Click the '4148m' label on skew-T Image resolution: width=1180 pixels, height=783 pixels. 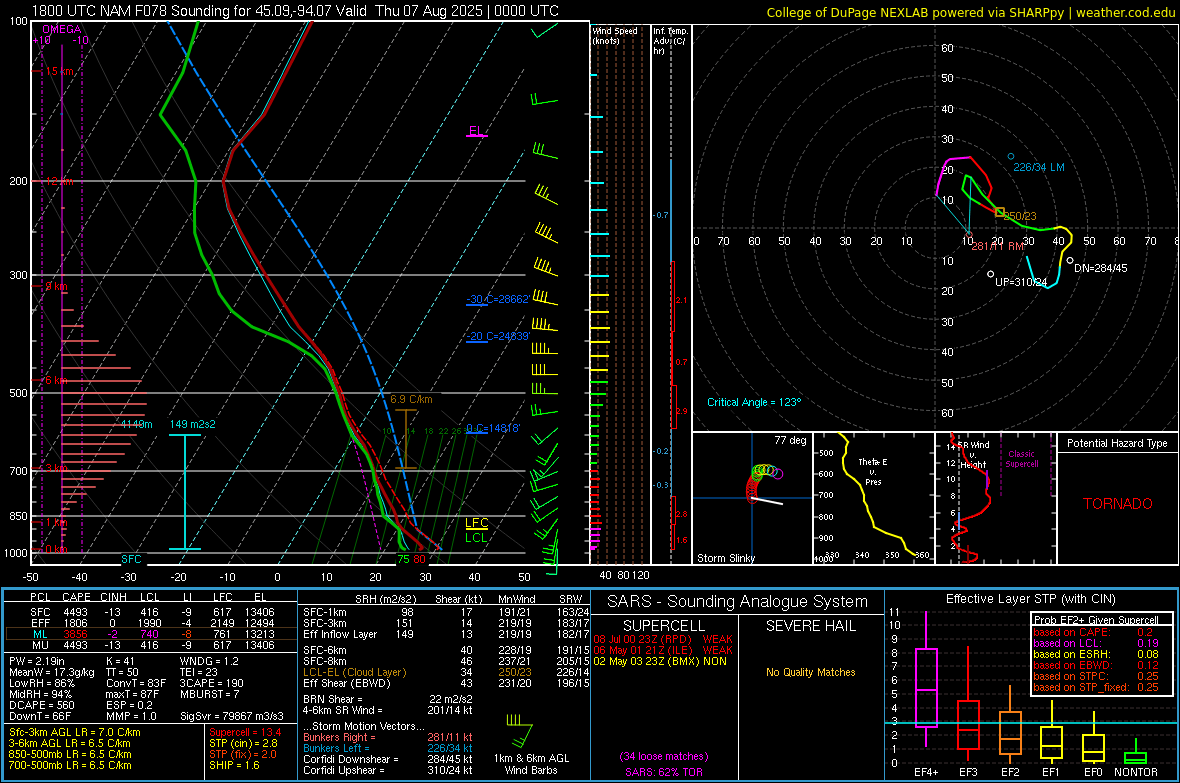click(x=136, y=424)
